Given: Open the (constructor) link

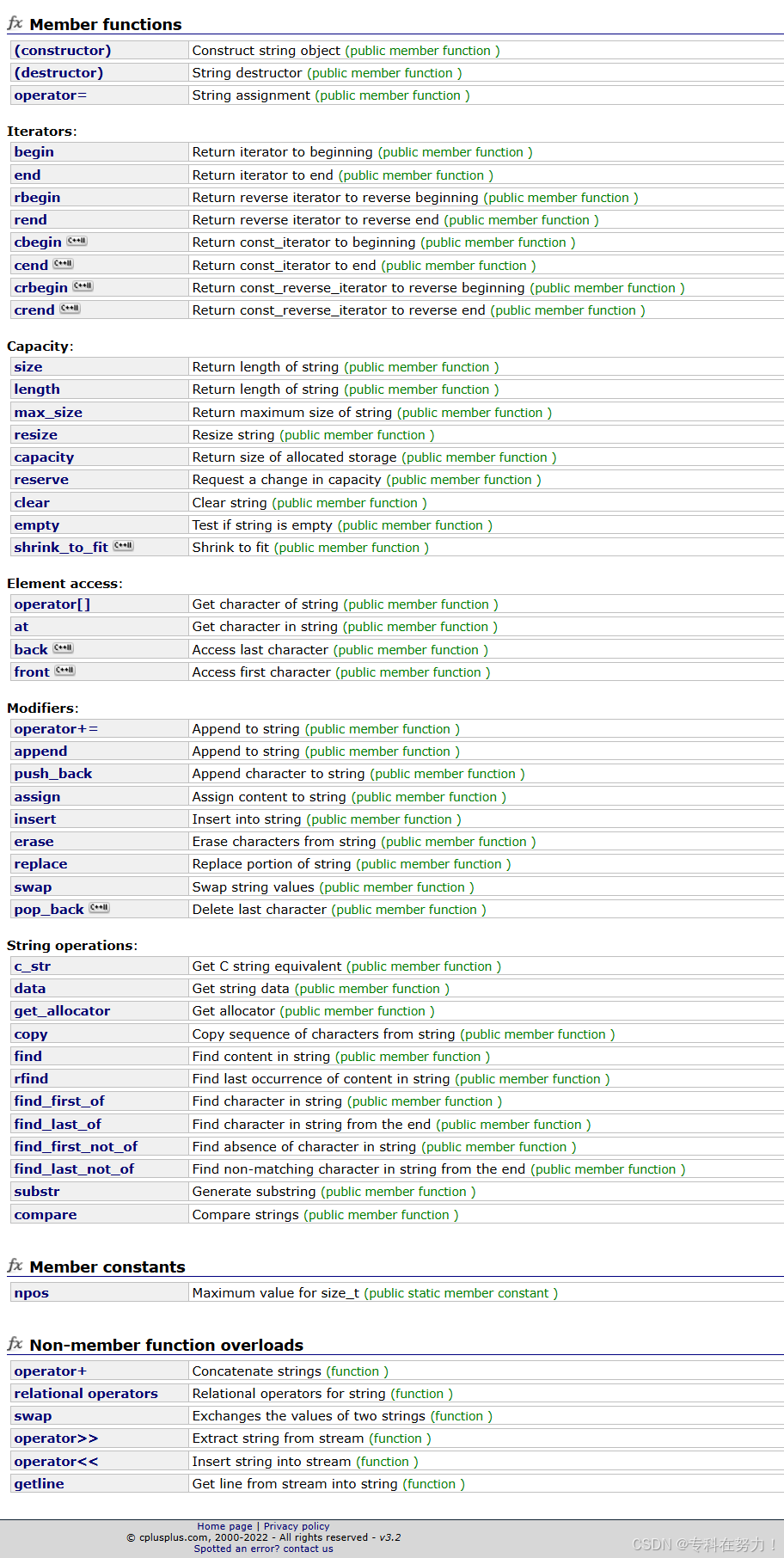Looking at the screenshot, I should coord(63,51).
